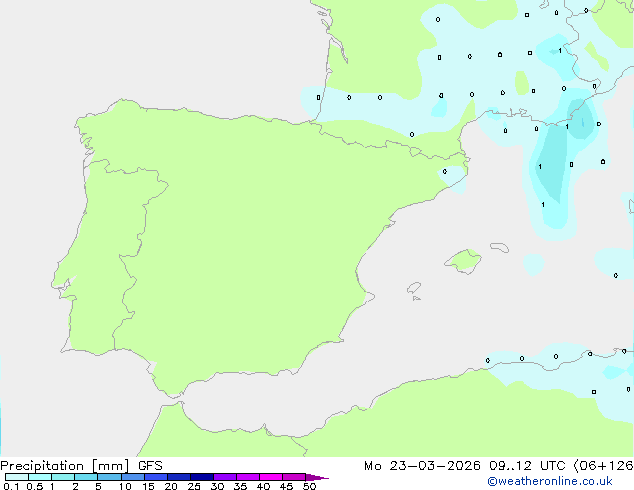
Task: Select the 40–45 mm magenta legend swatch
Action: point(271,477)
